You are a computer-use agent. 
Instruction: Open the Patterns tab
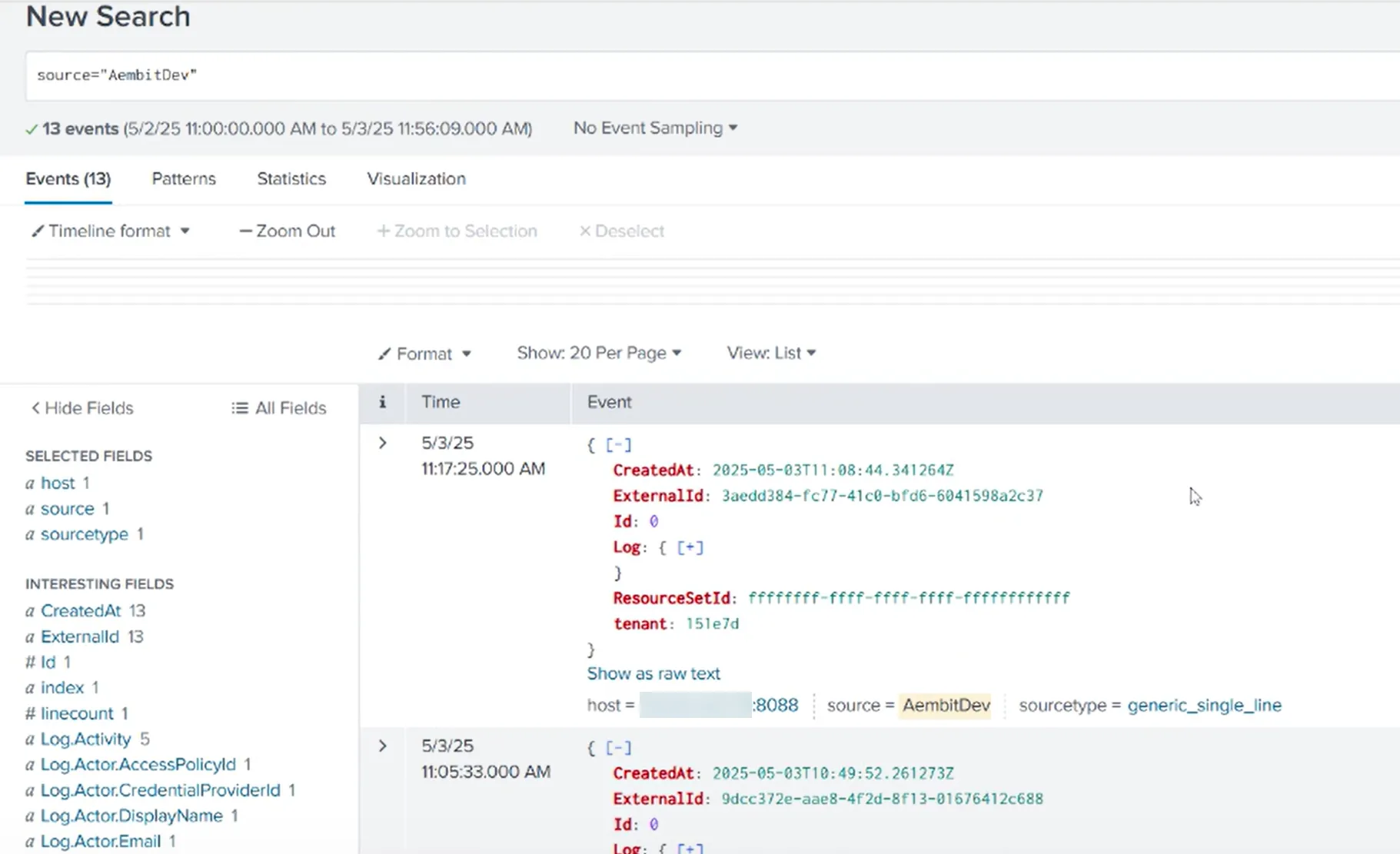pyautogui.click(x=183, y=178)
